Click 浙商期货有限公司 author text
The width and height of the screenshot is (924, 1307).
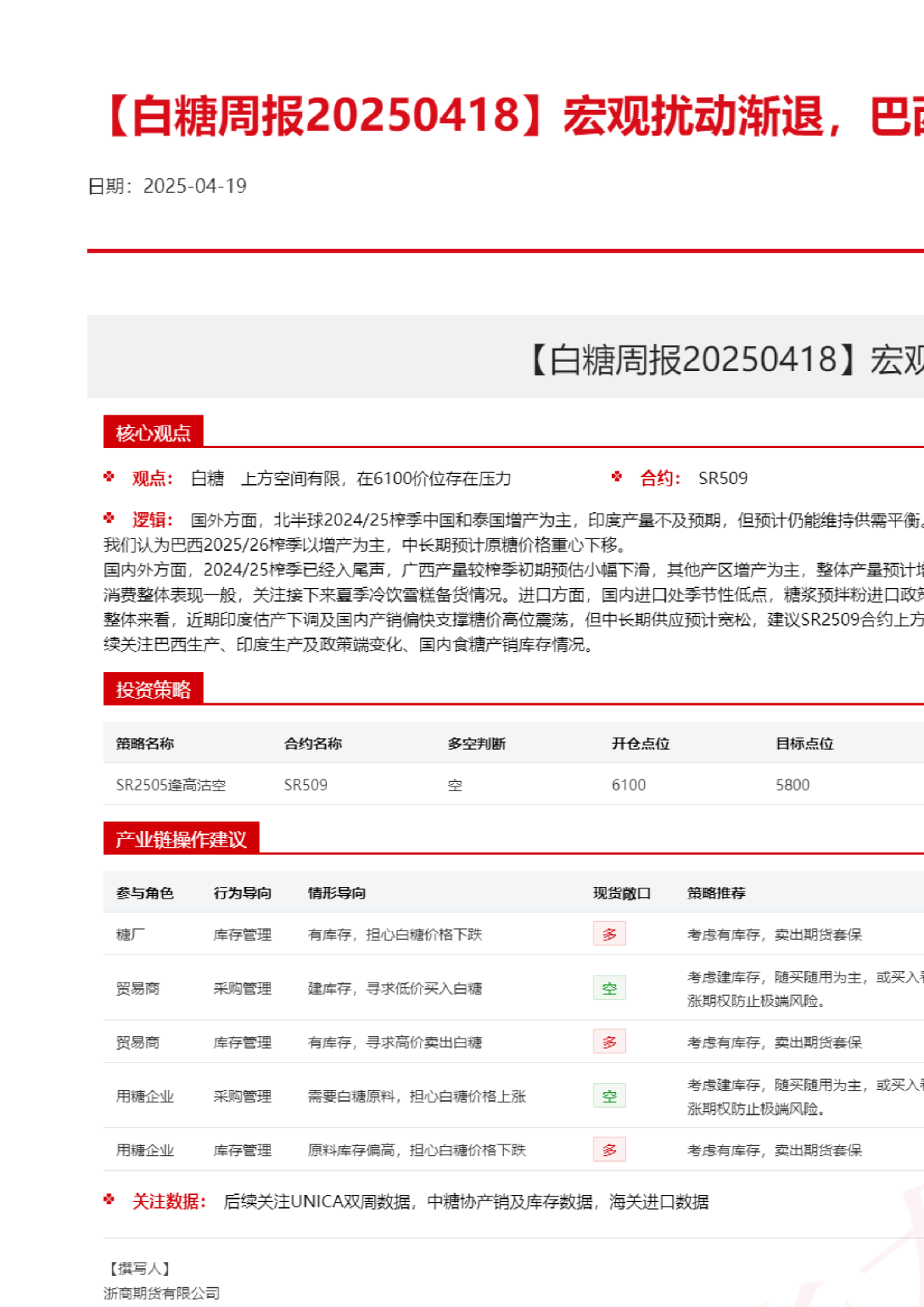[162, 1293]
